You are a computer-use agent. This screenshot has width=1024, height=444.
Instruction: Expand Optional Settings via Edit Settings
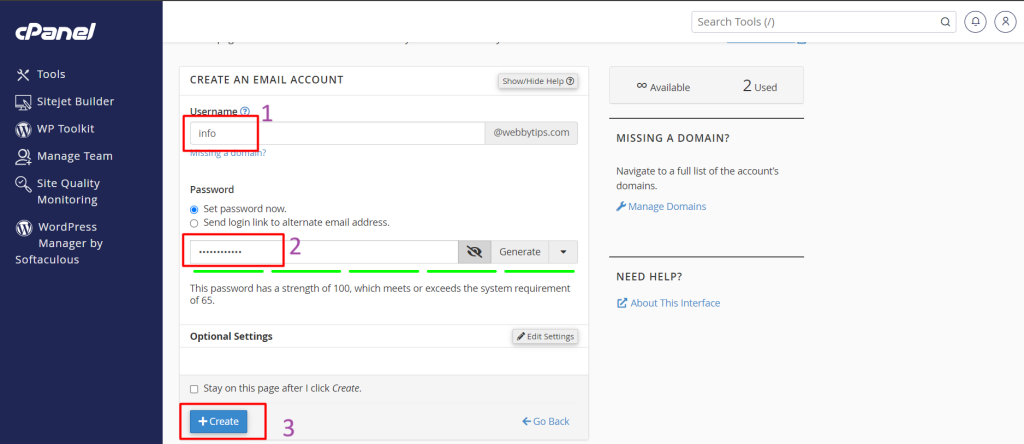pyautogui.click(x=544, y=337)
